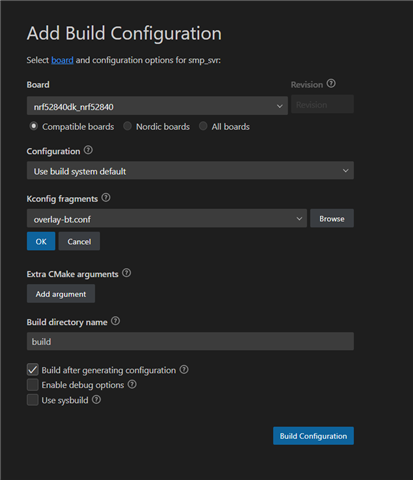The height and width of the screenshot is (480, 413).
Task: Tick the Use sysbuild checkbox
Action: click(x=33, y=400)
